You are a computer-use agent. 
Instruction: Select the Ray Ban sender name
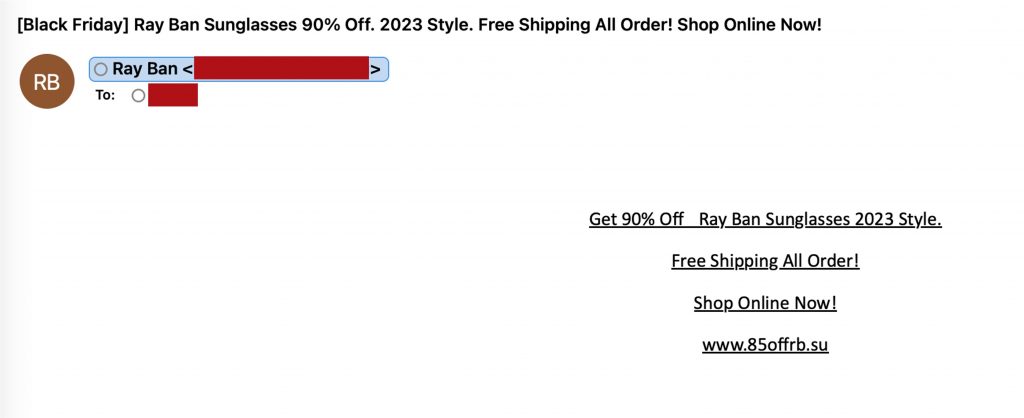click(144, 69)
